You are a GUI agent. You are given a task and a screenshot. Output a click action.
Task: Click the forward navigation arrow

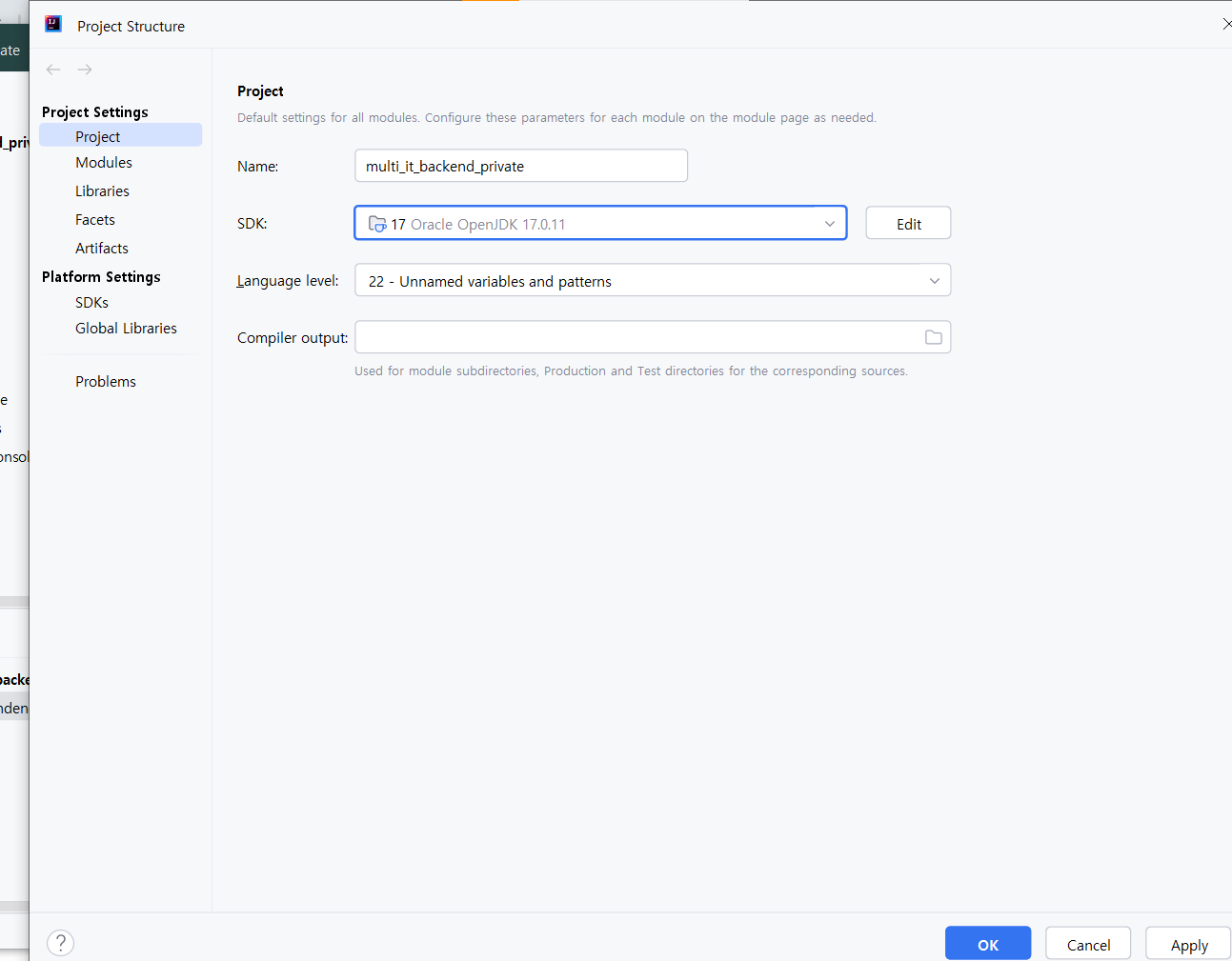point(85,70)
